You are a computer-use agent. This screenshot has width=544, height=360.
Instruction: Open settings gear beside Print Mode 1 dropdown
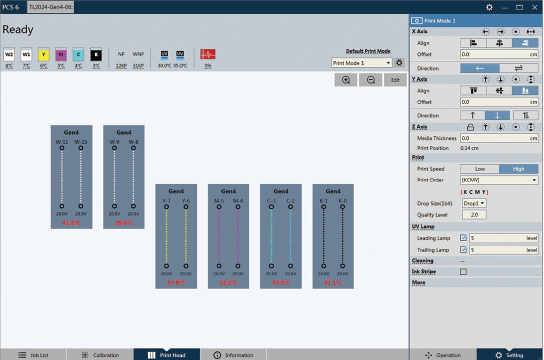[399, 63]
